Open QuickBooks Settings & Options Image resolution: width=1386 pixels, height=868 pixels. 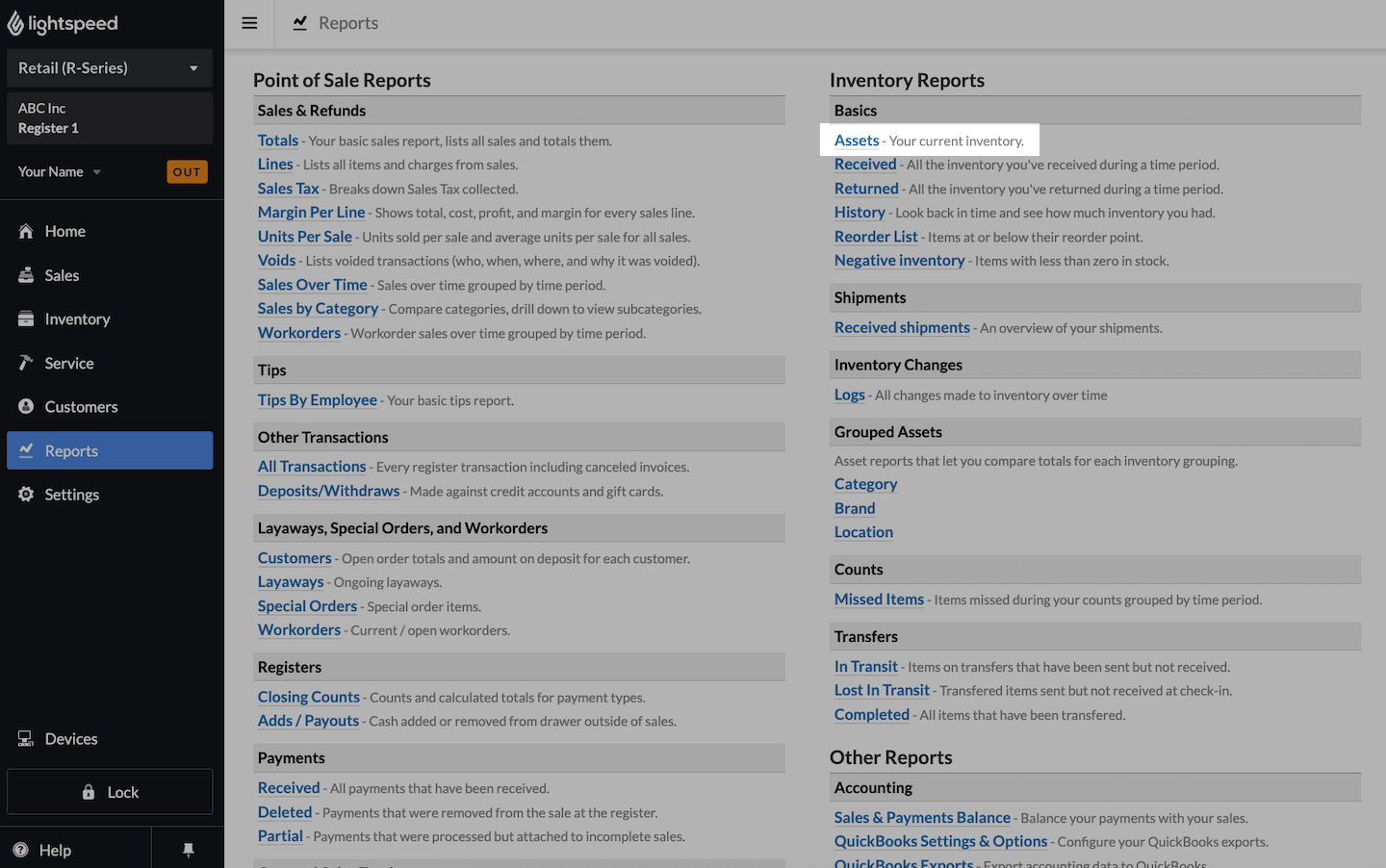tap(940, 842)
